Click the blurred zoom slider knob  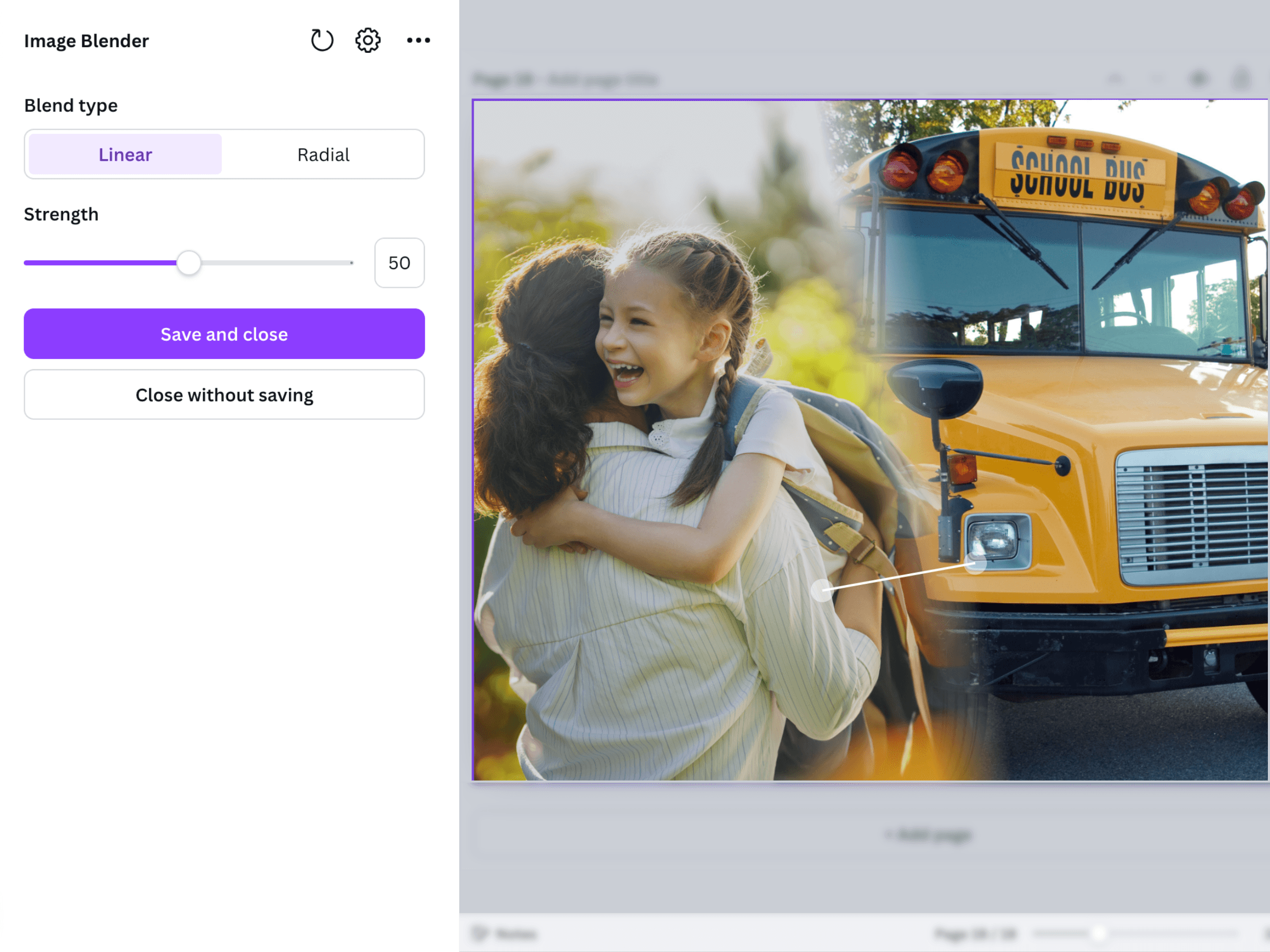(x=1099, y=933)
